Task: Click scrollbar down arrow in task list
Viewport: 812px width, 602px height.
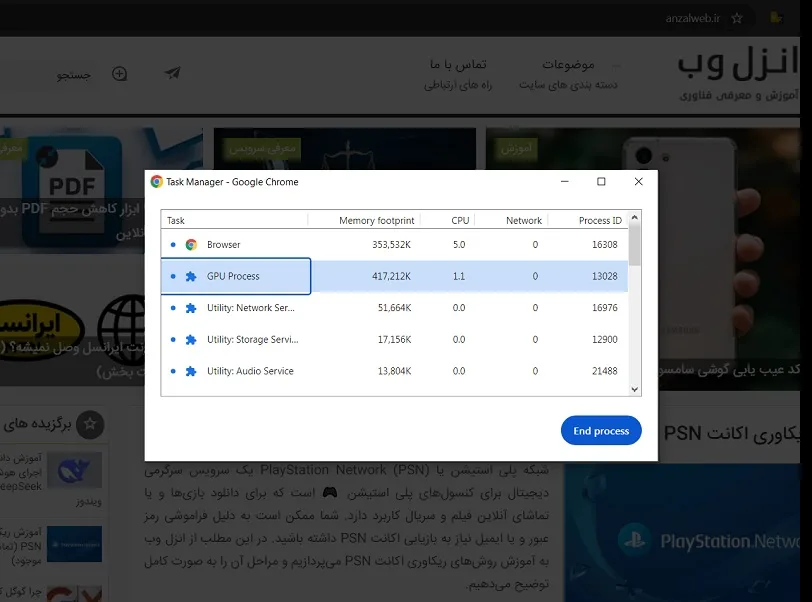Action: click(635, 390)
